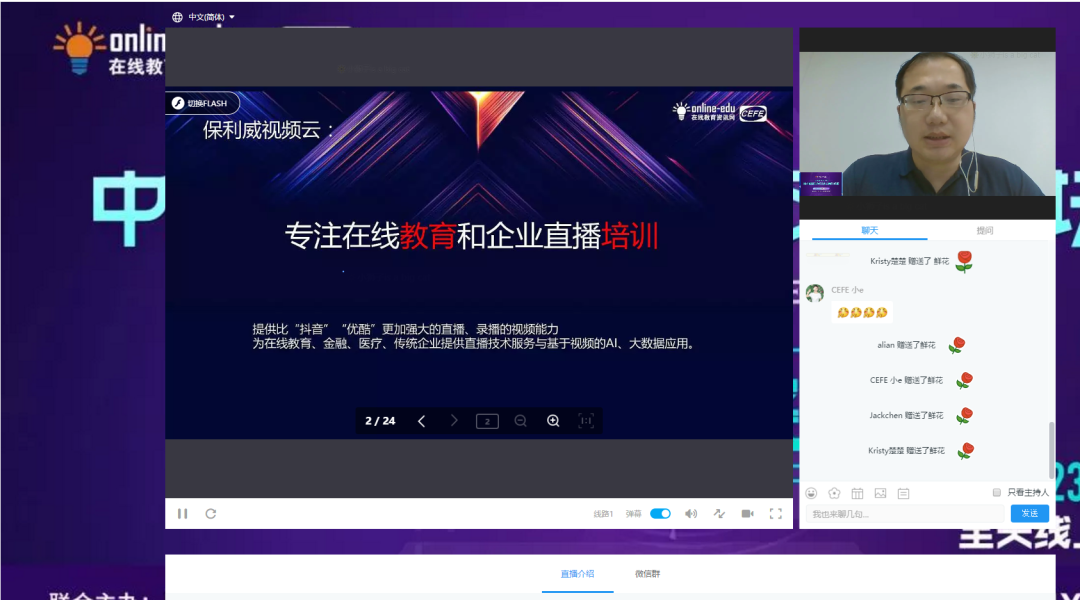Enter fullscreen mode in the player
The width and height of the screenshot is (1080, 600).
[775, 514]
